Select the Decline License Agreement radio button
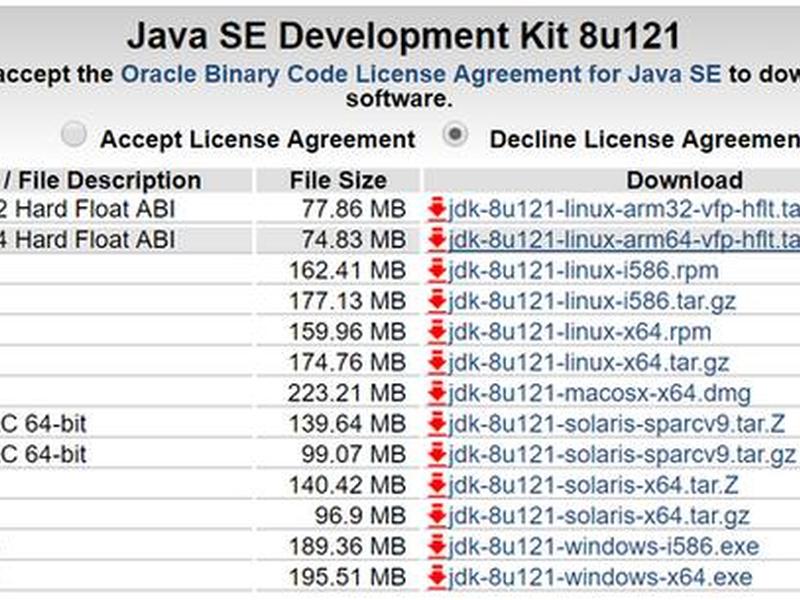This screenshot has height=600, width=800. pos(455,135)
